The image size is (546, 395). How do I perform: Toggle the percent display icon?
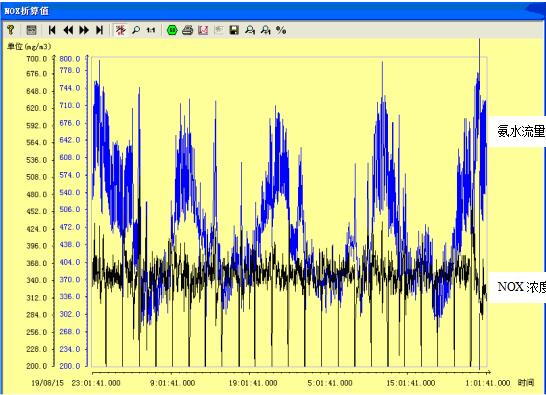coord(281,30)
